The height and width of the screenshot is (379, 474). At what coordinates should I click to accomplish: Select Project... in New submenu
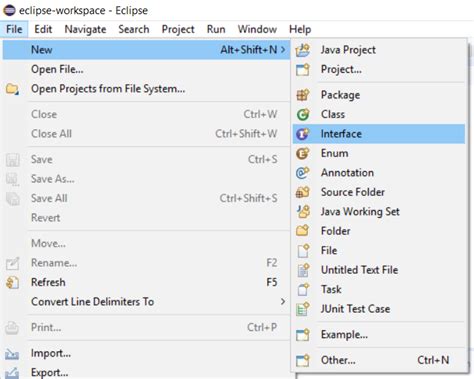tap(379, 70)
